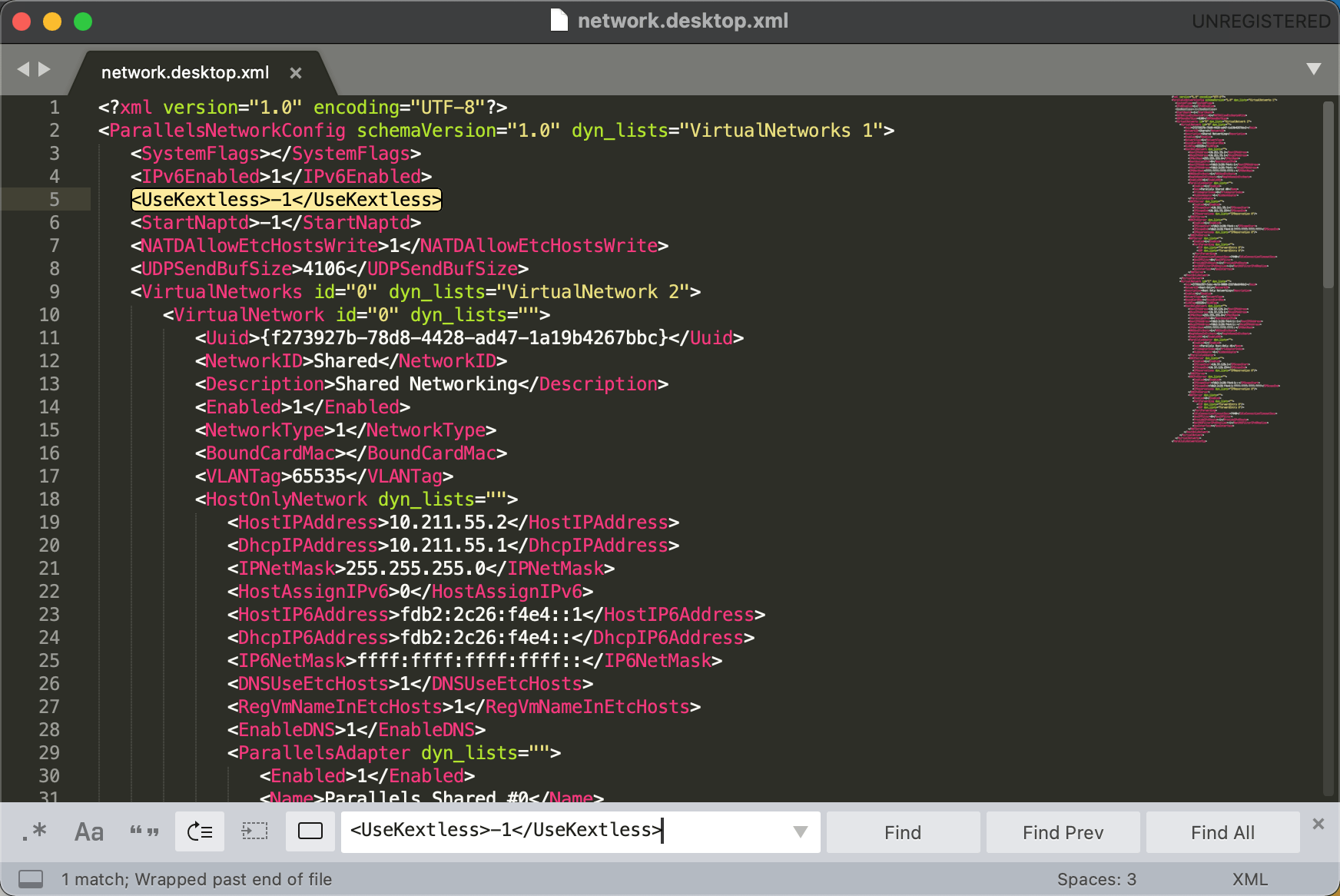Image resolution: width=1340 pixels, height=896 pixels.
Task: Toggle the in selection search icon
Action: click(255, 831)
